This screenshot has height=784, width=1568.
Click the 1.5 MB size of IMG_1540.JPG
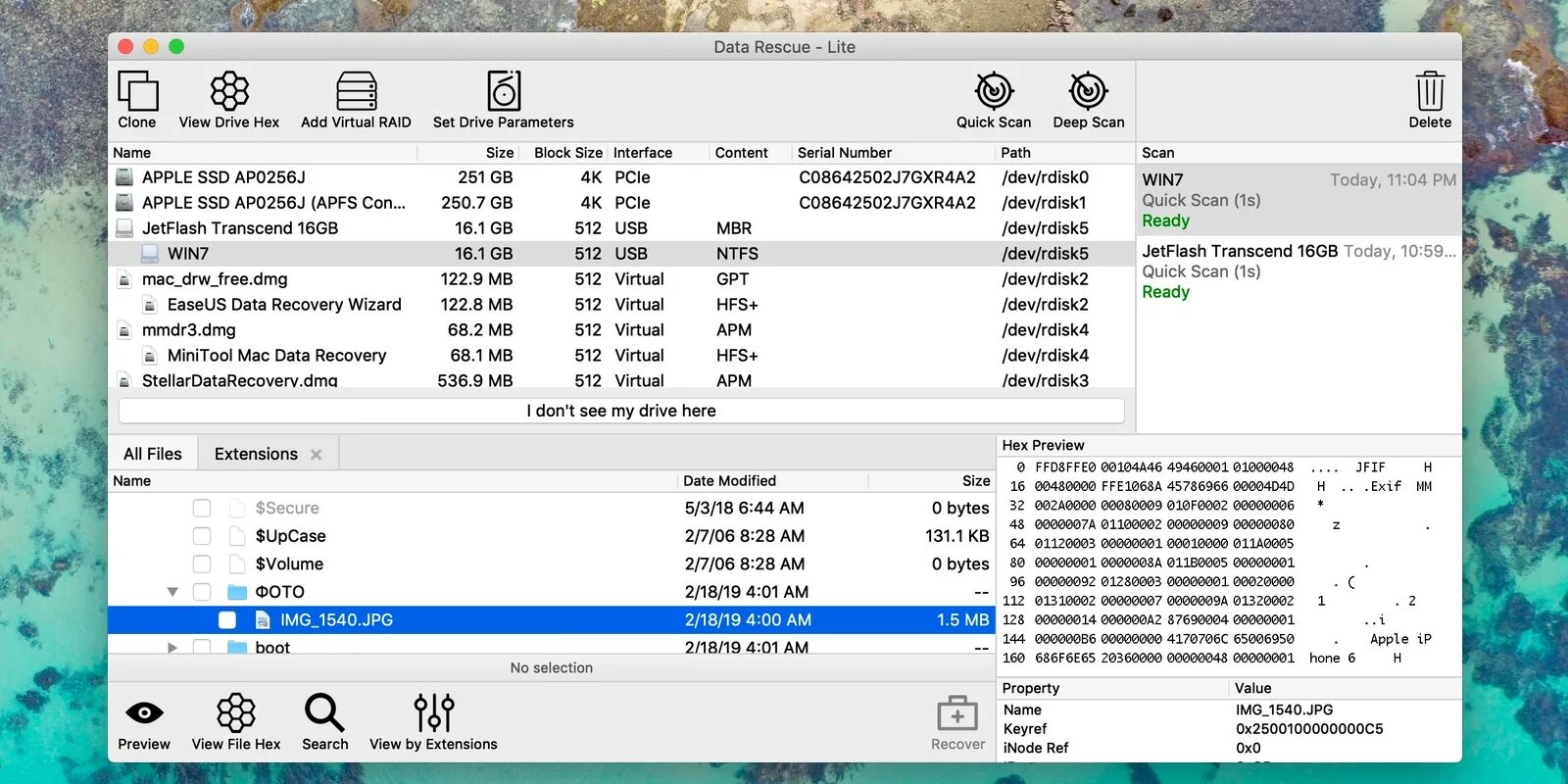[962, 619]
